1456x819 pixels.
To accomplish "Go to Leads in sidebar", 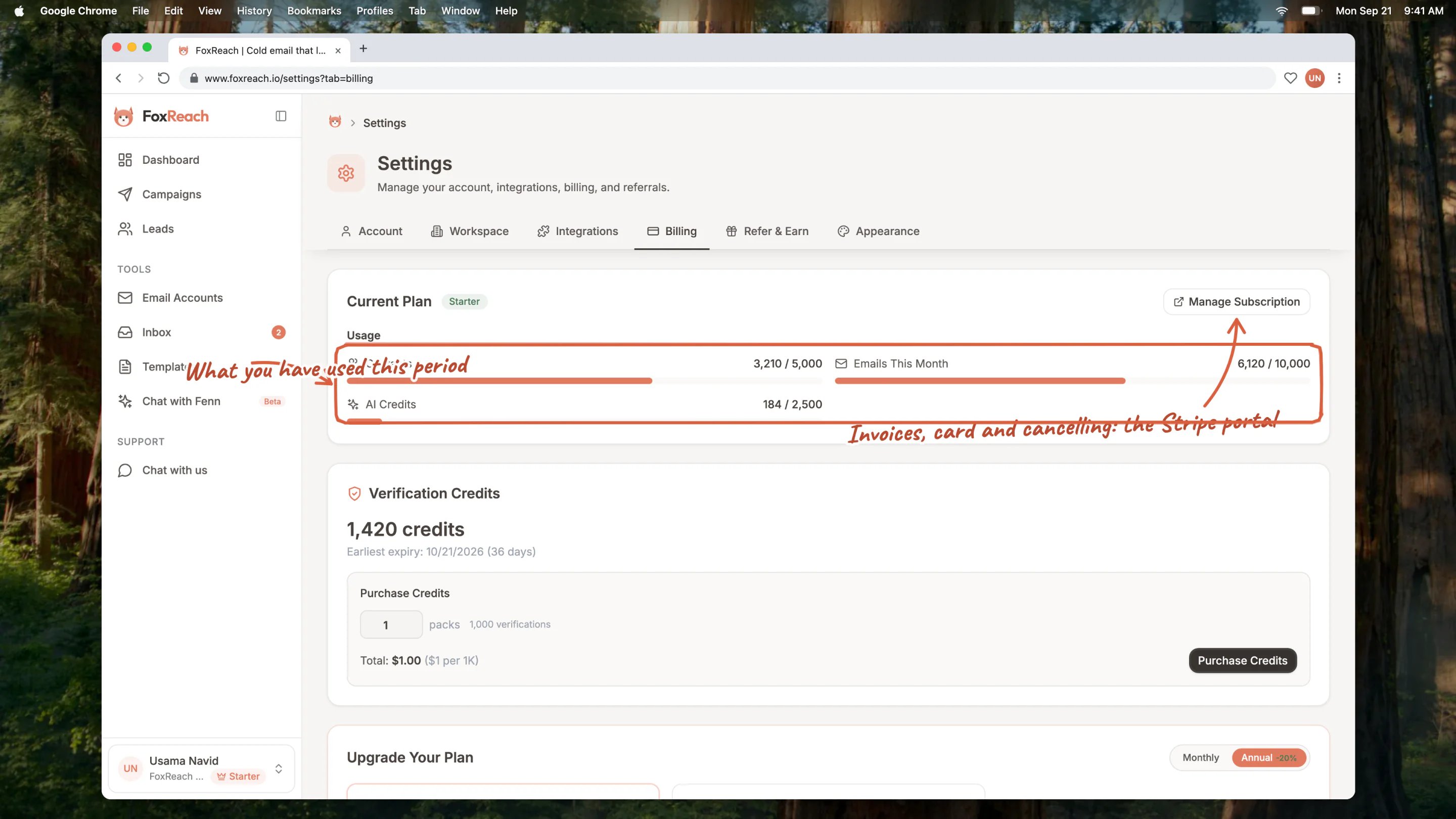I will 201,229.
